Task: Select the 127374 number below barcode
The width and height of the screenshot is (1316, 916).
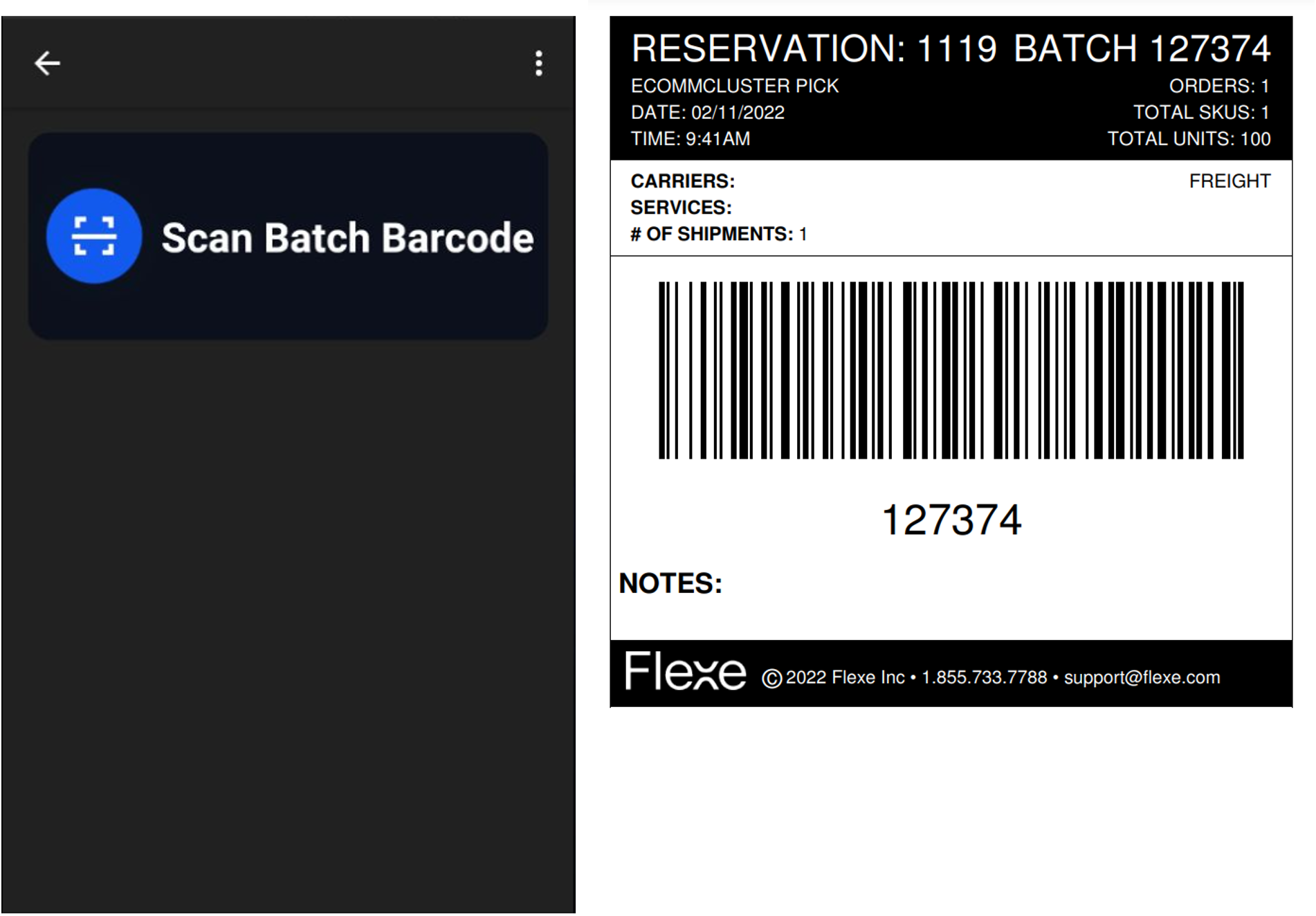Action: click(951, 520)
